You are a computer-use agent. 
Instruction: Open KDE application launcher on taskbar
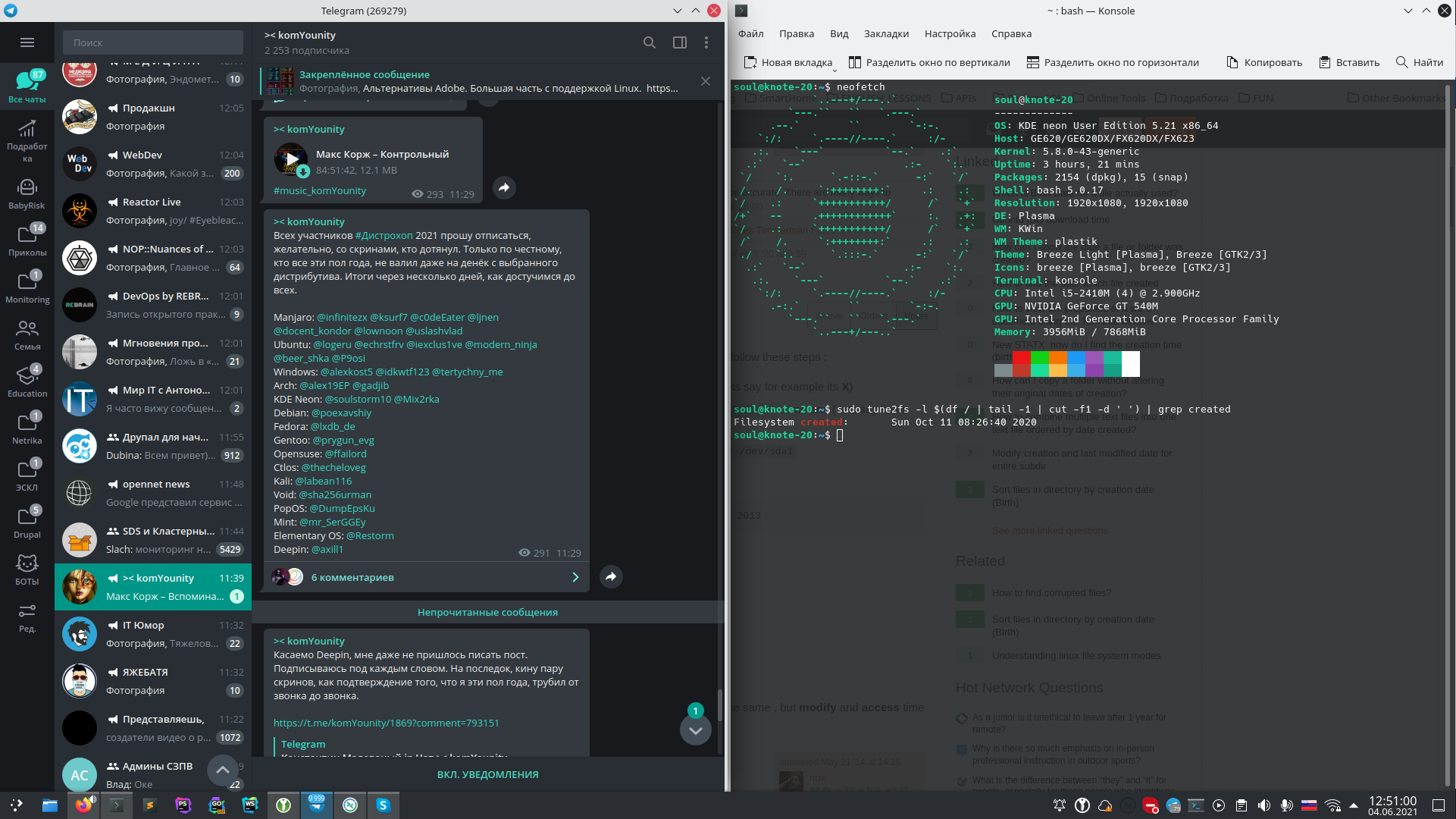pyautogui.click(x=16, y=805)
